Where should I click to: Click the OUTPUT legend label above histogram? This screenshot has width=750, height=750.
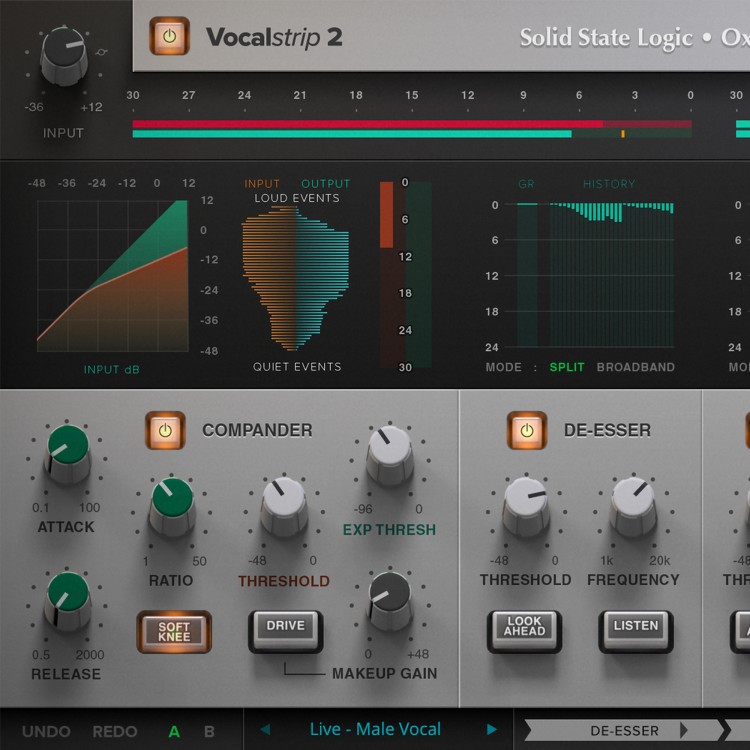[x=326, y=184]
